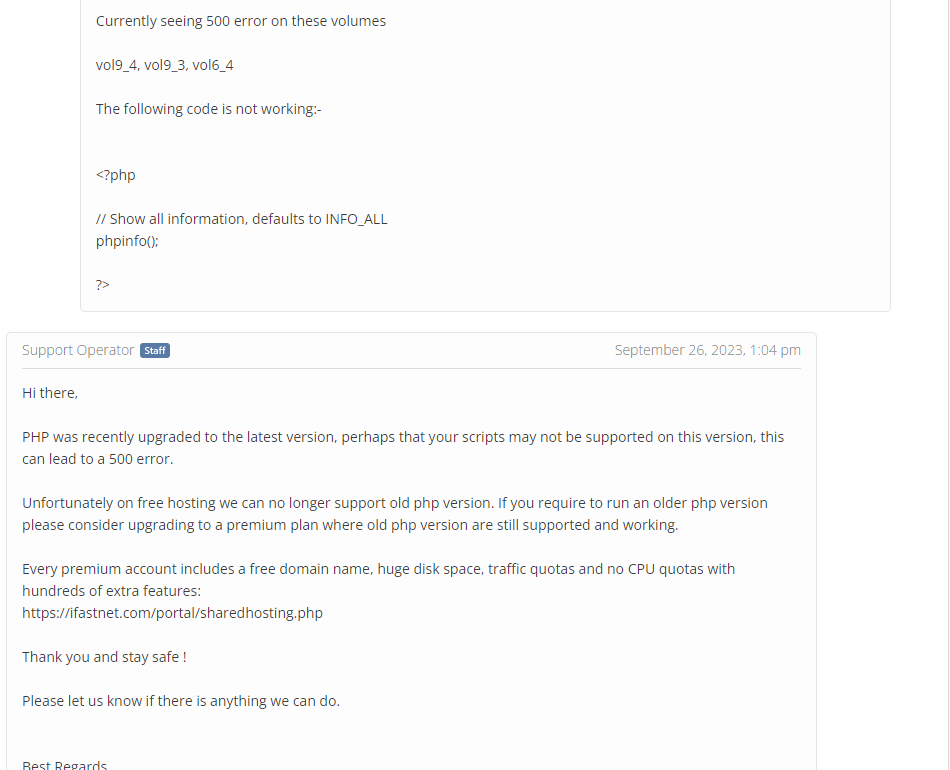Image resolution: width=950 pixels, height=770 pixels.
Task: Click the "<?php" opening tag line
Action: click(115, 175)
